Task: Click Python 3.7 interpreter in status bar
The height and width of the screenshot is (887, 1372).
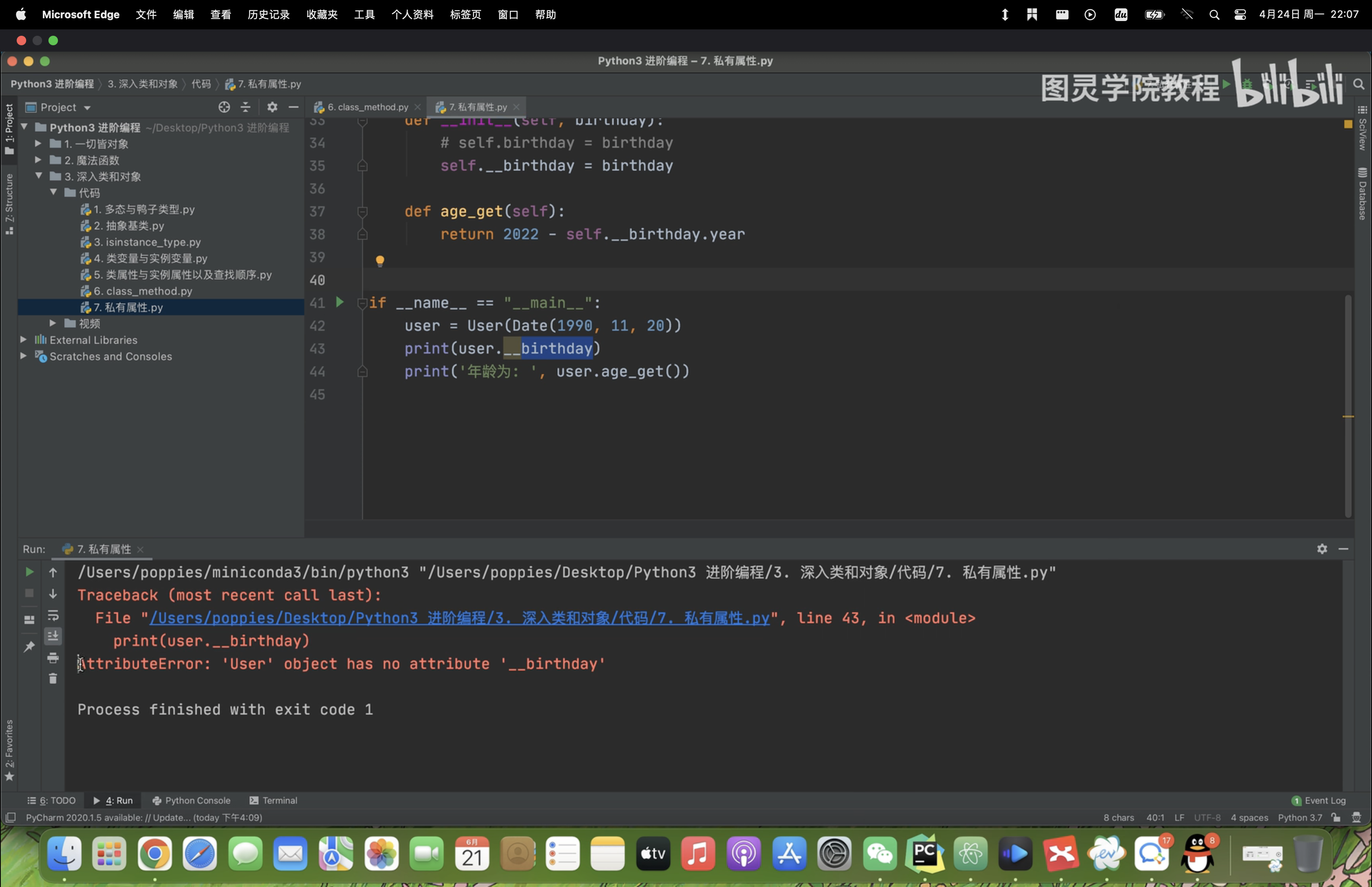Action: point(1300,817)
